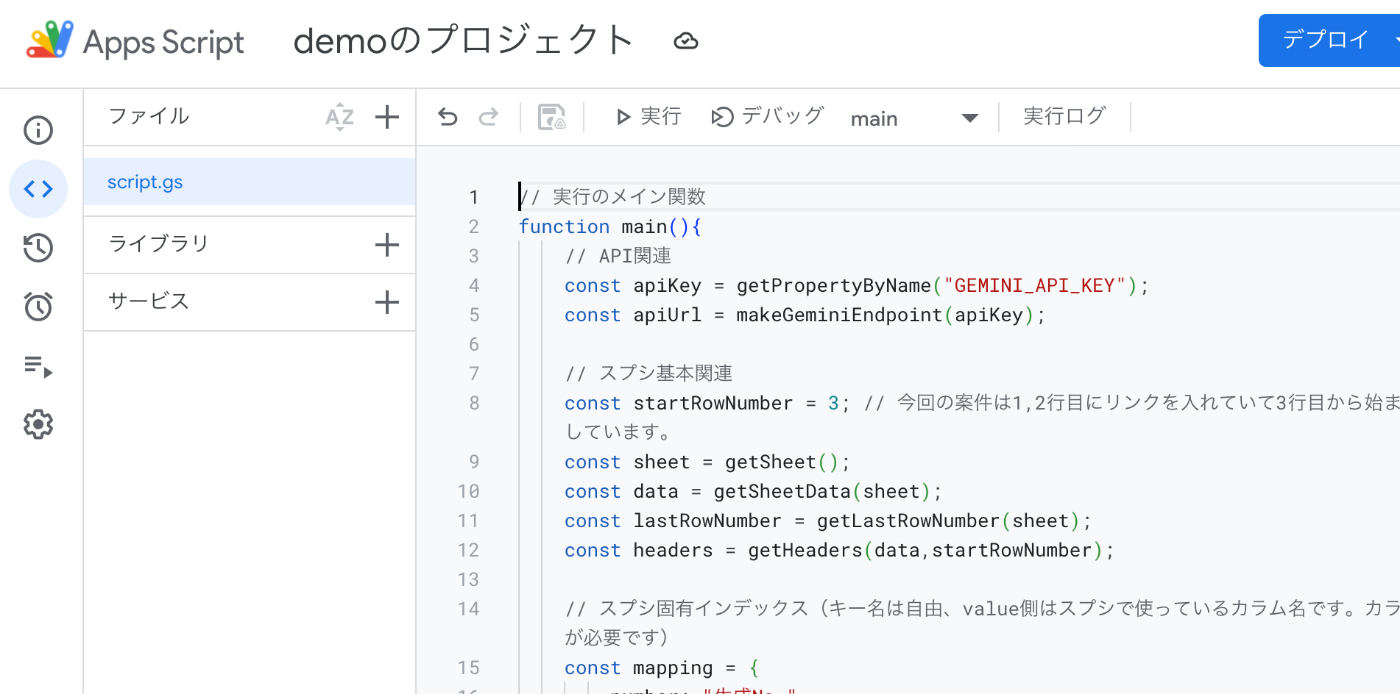
Task: Click the cloud save status icon
Action: [686, 41]
